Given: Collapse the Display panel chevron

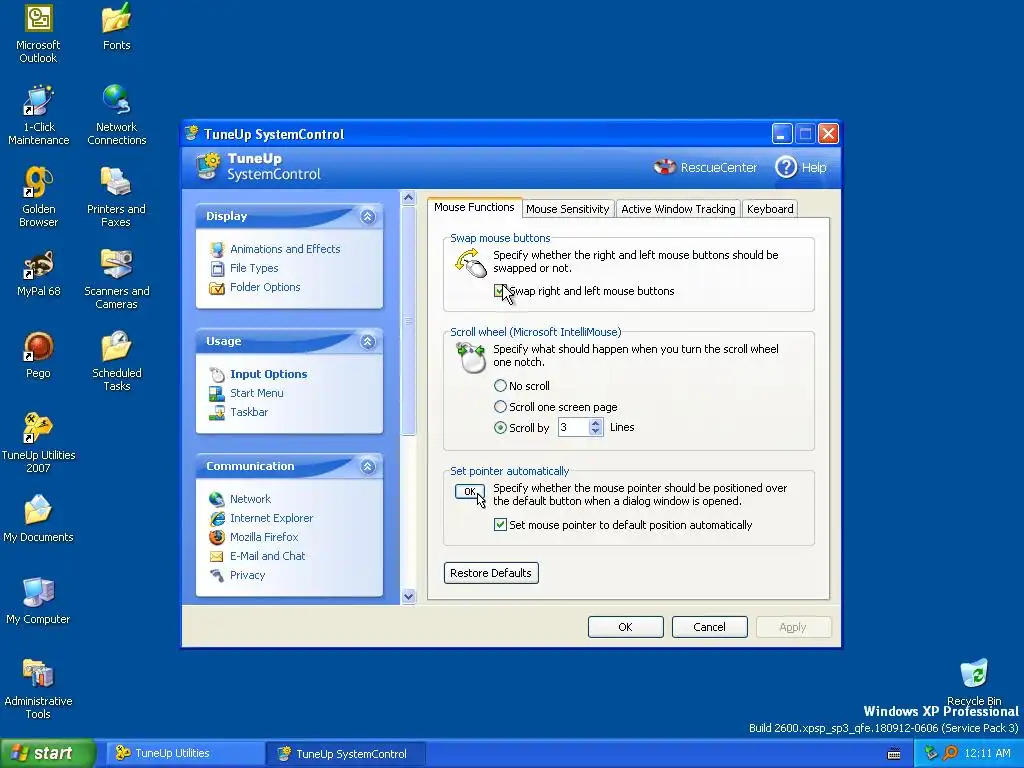Looking at the screenshot, I should pyautogui.click(x=368, y=217).
